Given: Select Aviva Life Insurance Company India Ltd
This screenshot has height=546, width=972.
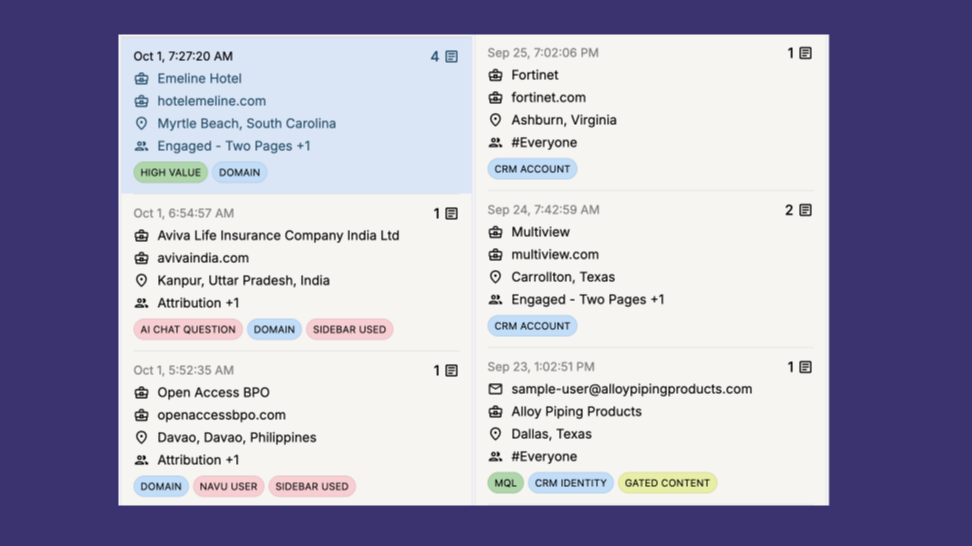Looking at the screenshot, I should [278, 236].
